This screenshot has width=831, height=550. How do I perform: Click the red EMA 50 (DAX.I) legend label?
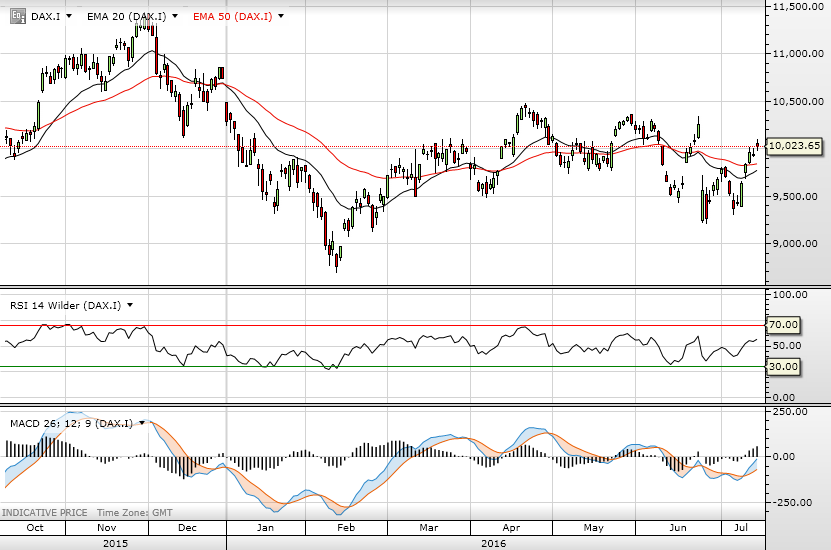(233, 16)
